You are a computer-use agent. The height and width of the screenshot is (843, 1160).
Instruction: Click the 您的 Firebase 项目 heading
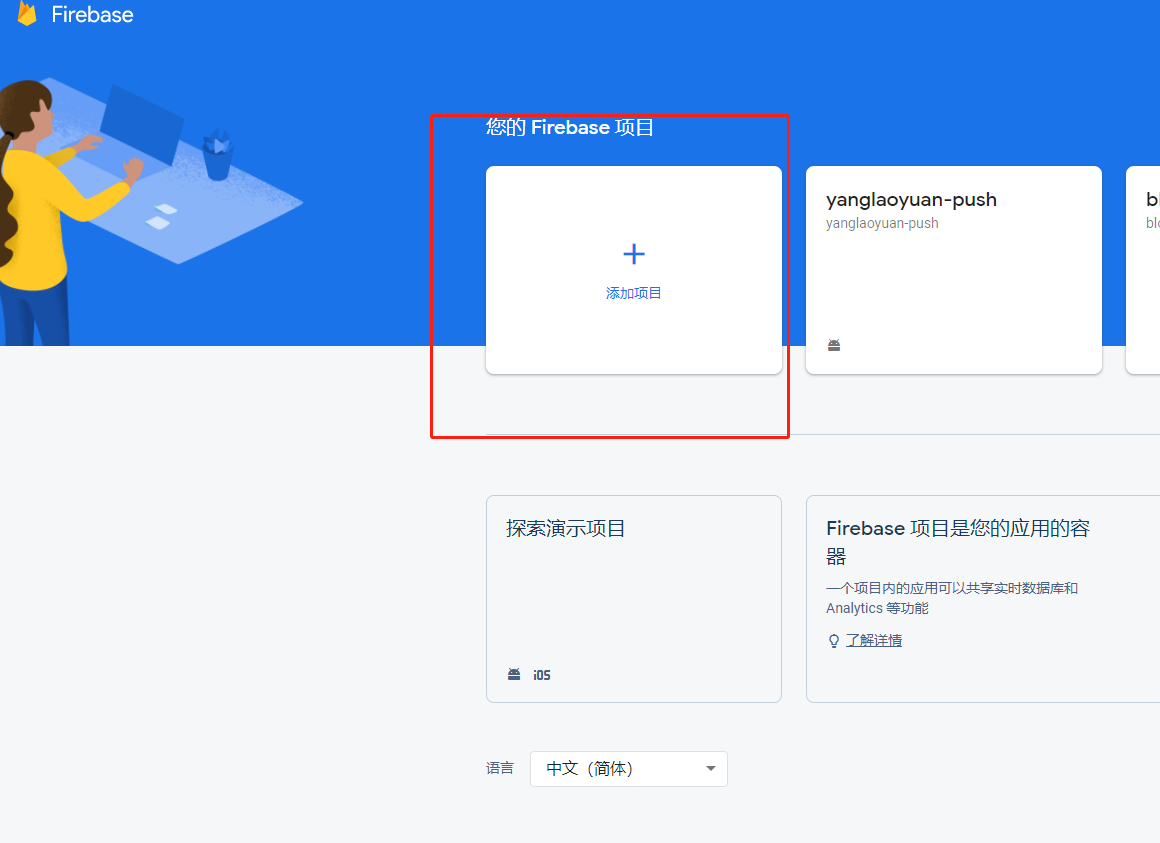[x=570, y=127]
